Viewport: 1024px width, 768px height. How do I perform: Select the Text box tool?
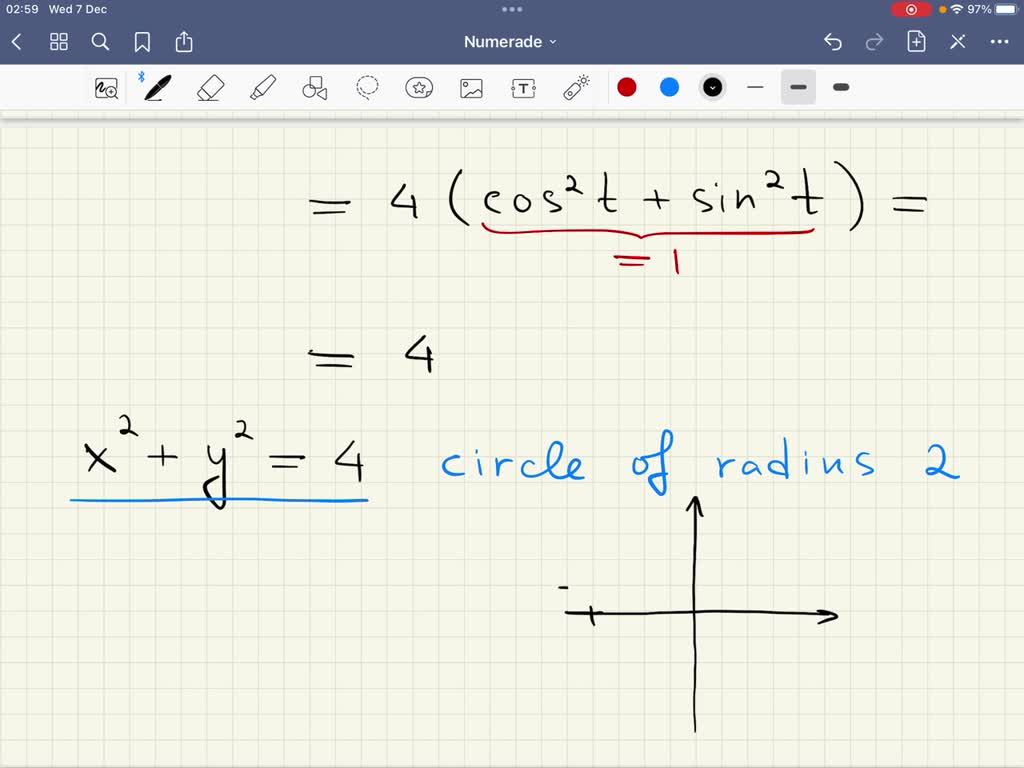point(523,87)
